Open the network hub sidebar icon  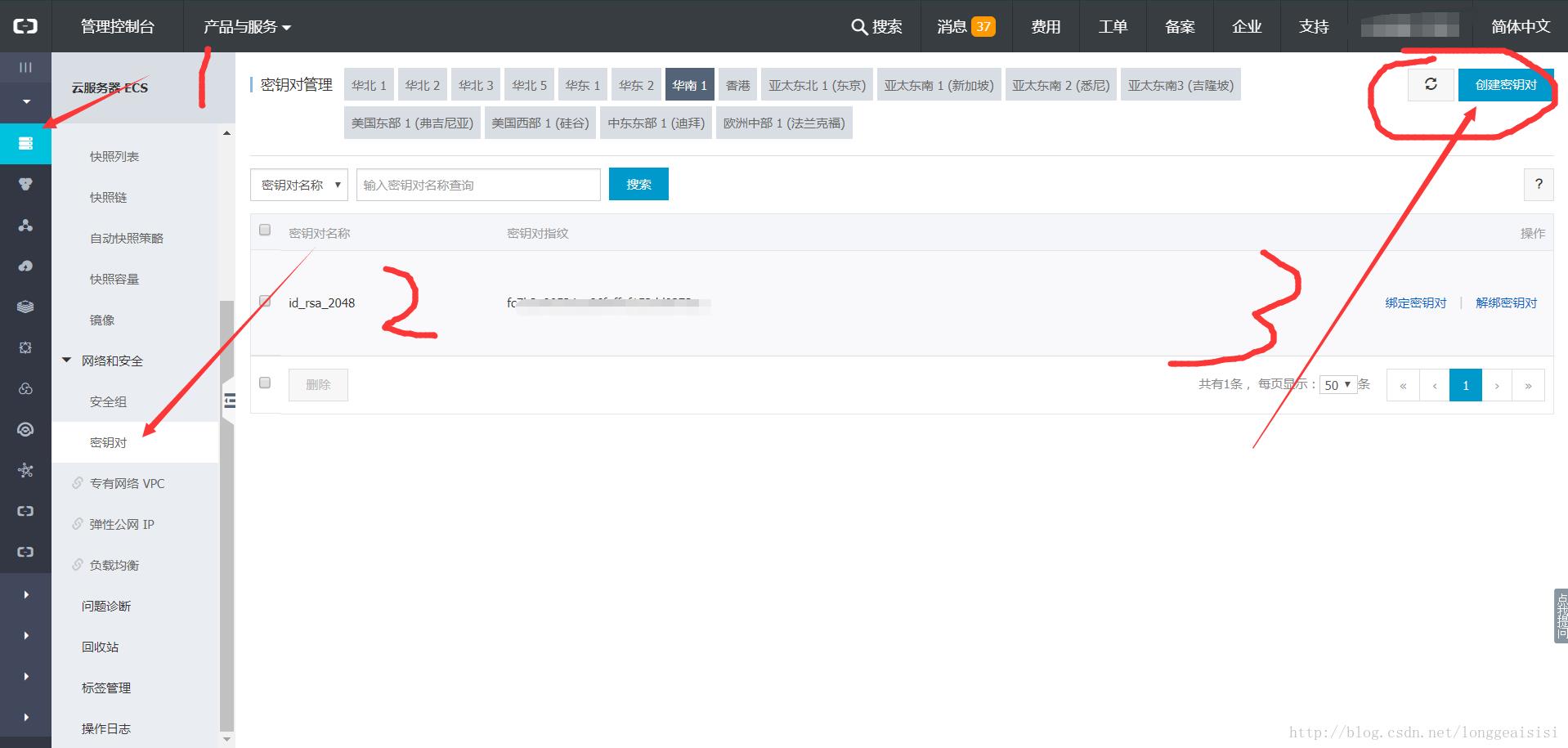coord(25,471)
